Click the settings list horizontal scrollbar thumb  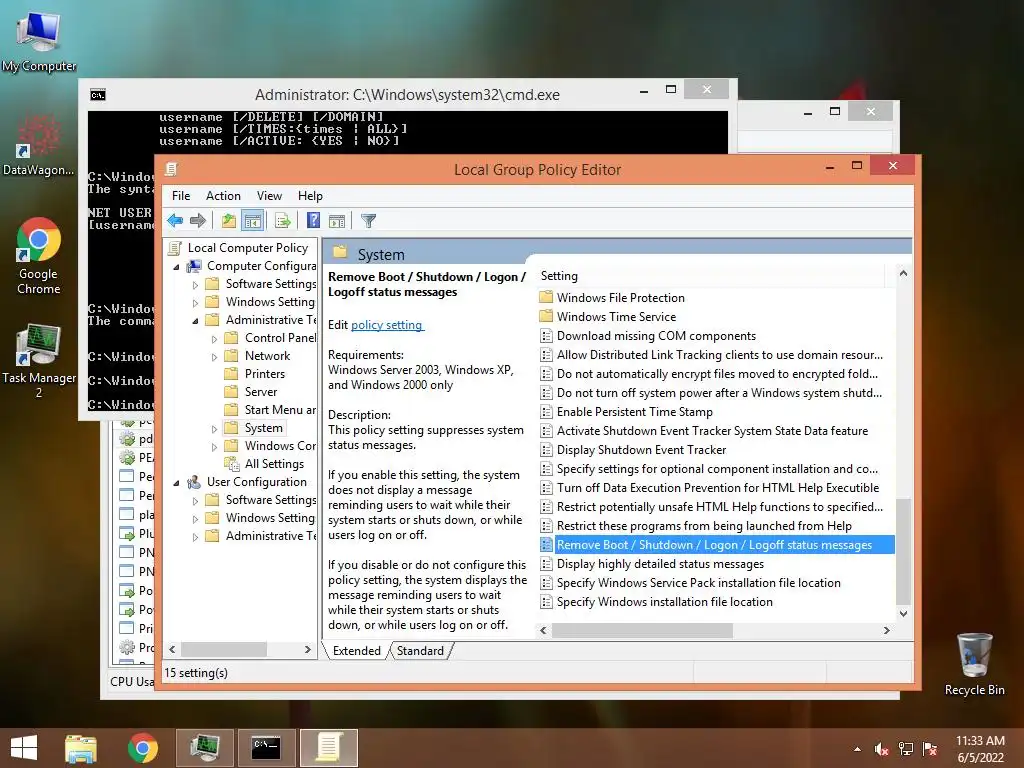pos(642,630)
